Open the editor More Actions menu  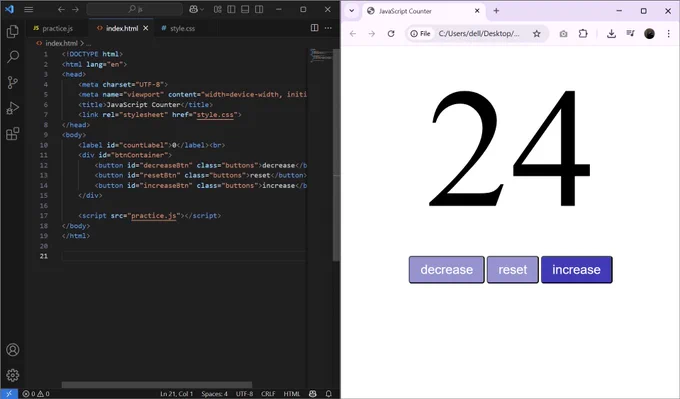pos(328,28)
